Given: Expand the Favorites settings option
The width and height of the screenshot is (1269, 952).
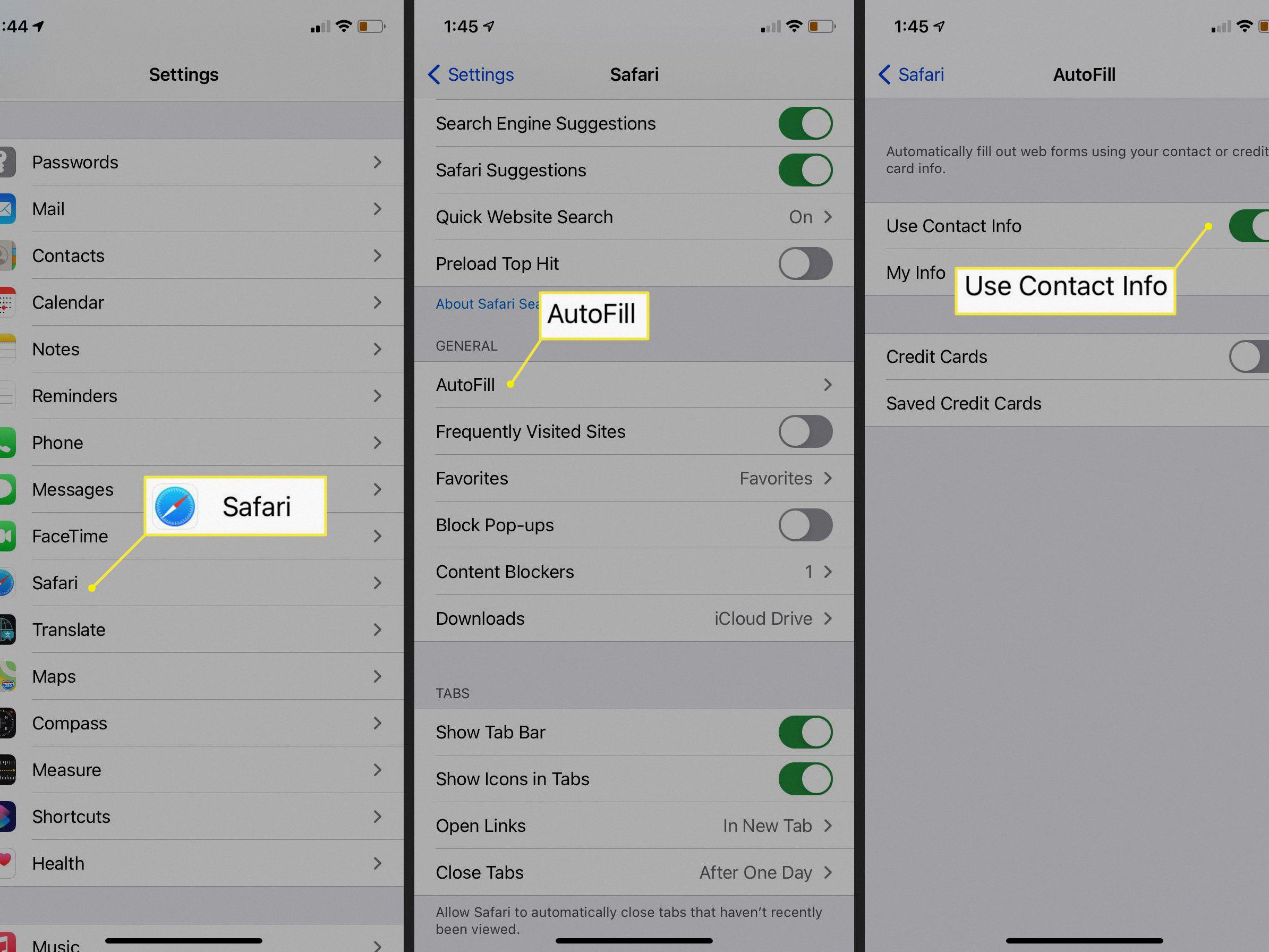Looking at the screenshot, I should coord(634,478).
